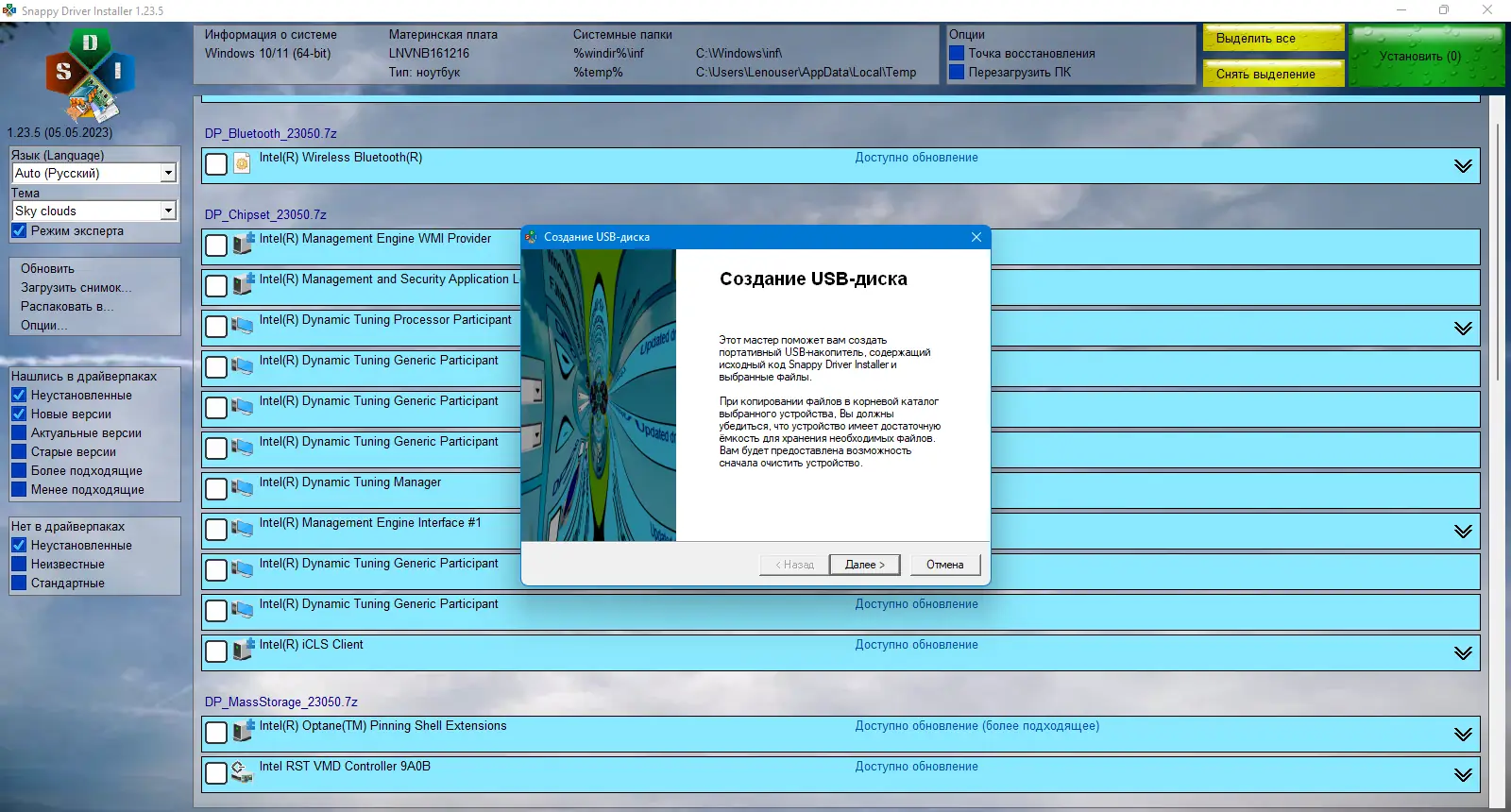Image resolution: width=1511 pixels, height=812 pixels.
Task: Check the Intel RST VMD Controller 9A0B checkbox
Action: tap(216, 773)
